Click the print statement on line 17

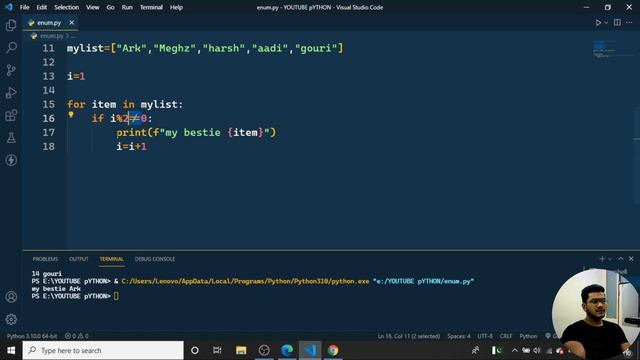click(196, 133)
